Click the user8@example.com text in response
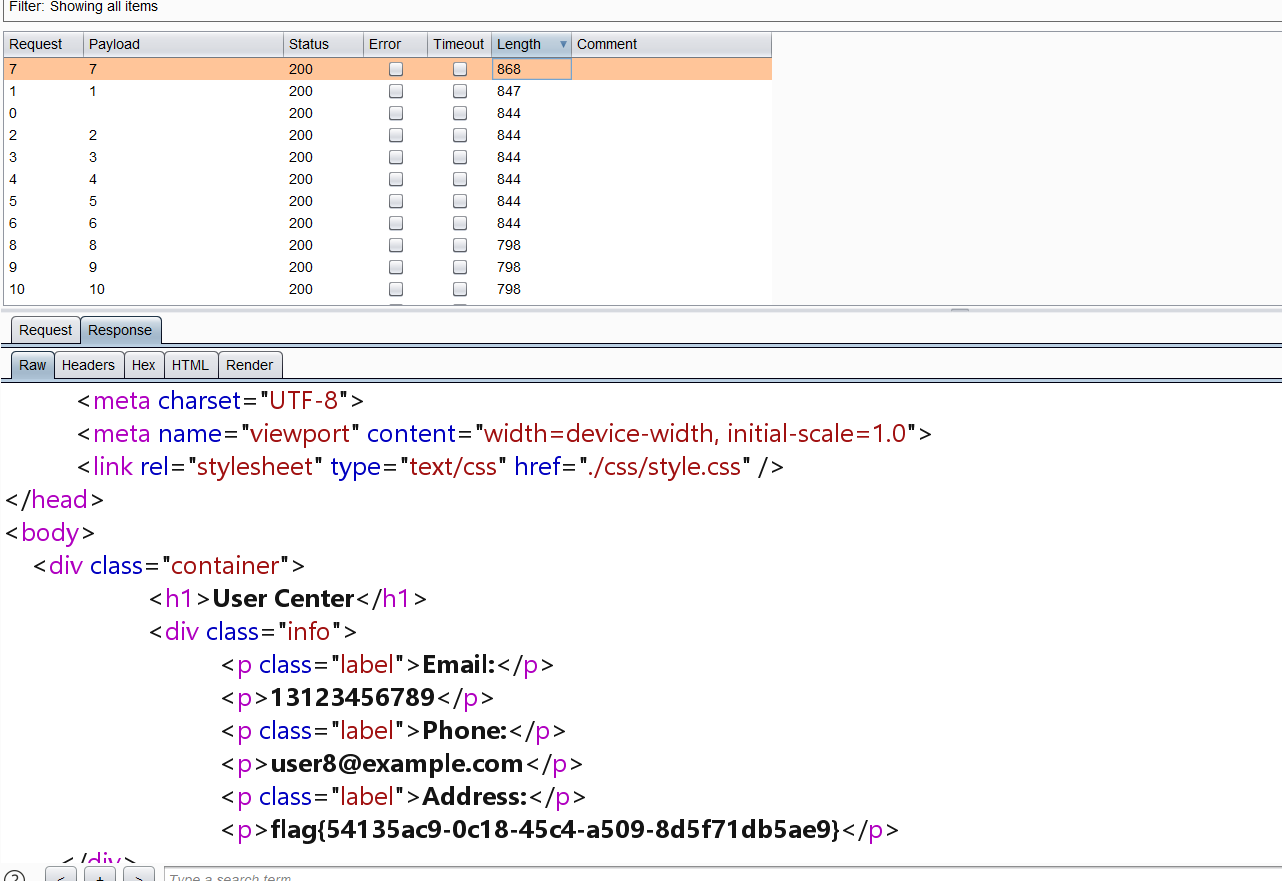The image size is (1282, 881). tap(397, 763)
